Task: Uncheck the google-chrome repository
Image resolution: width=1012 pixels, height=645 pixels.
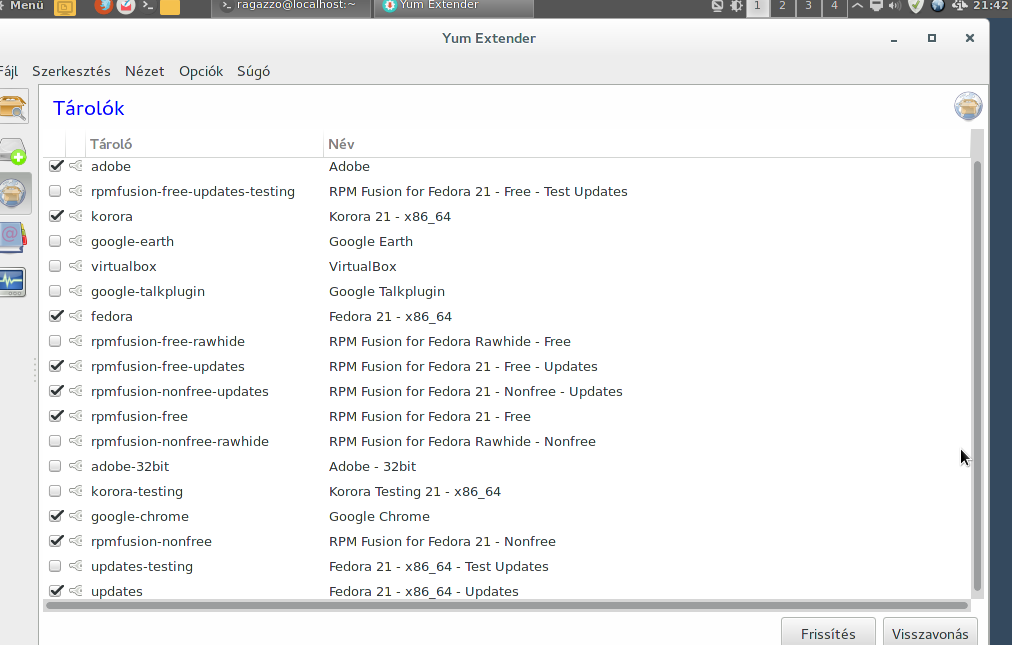Action: click(56, 516)
